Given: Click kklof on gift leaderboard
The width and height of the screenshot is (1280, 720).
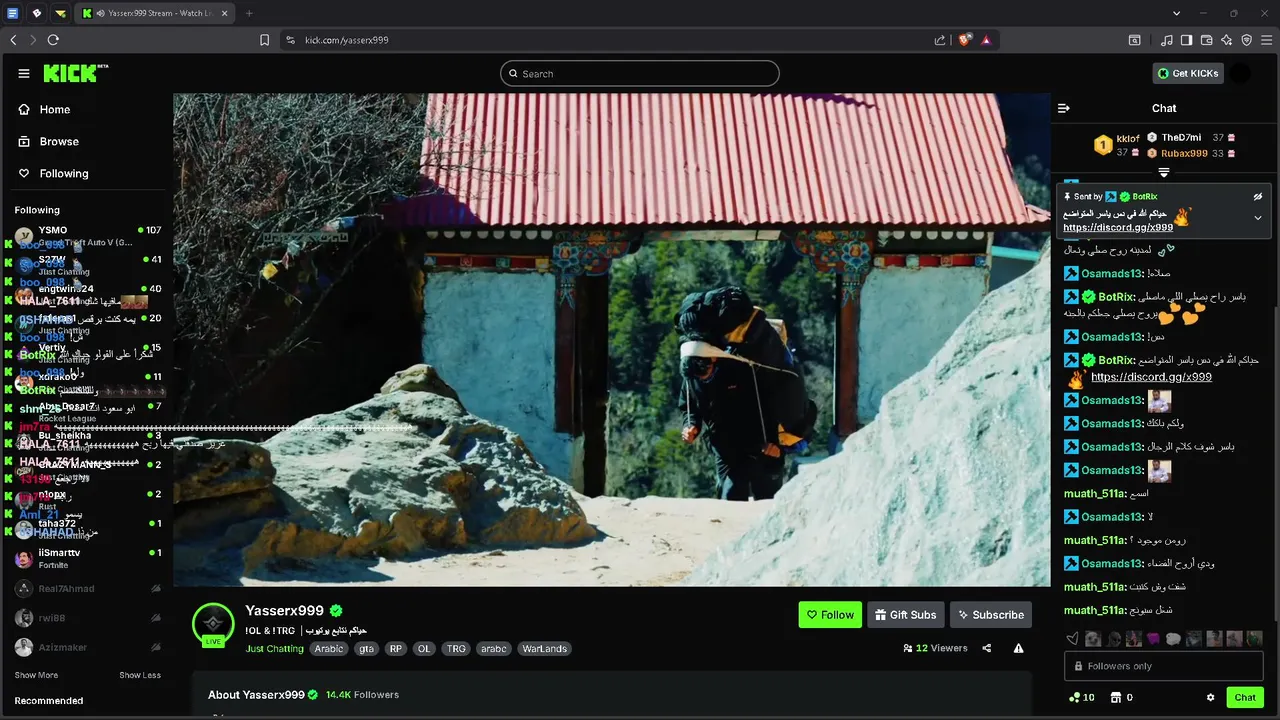Looking at the screenshot, I should 1128,138.
